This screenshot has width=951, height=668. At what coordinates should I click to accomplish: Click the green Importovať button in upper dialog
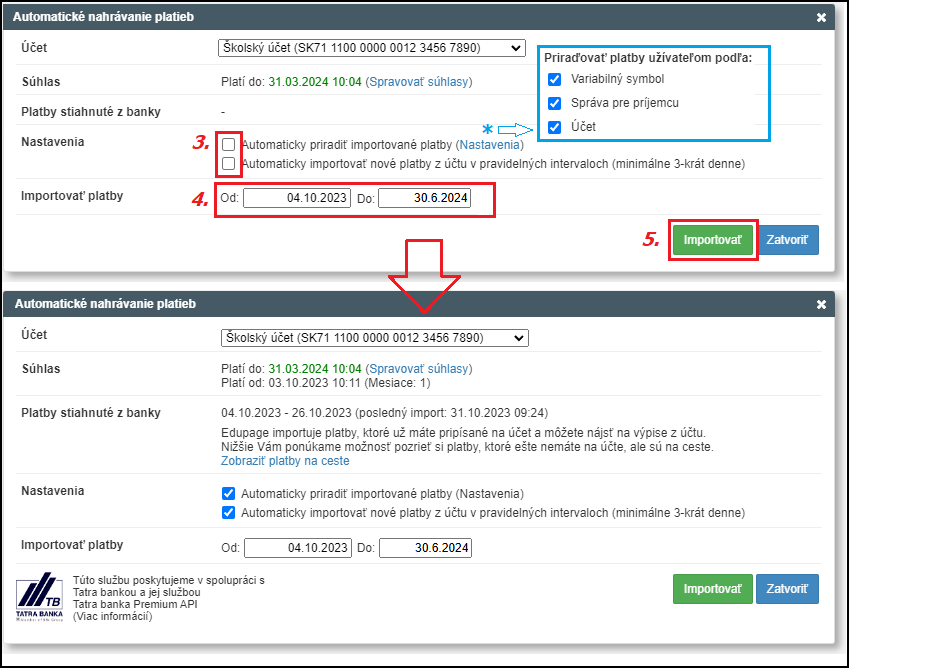point(713,240)
